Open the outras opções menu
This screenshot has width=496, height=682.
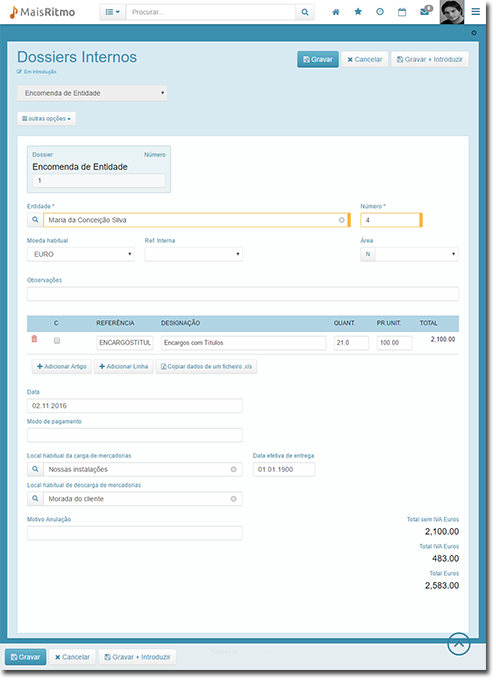47,119
